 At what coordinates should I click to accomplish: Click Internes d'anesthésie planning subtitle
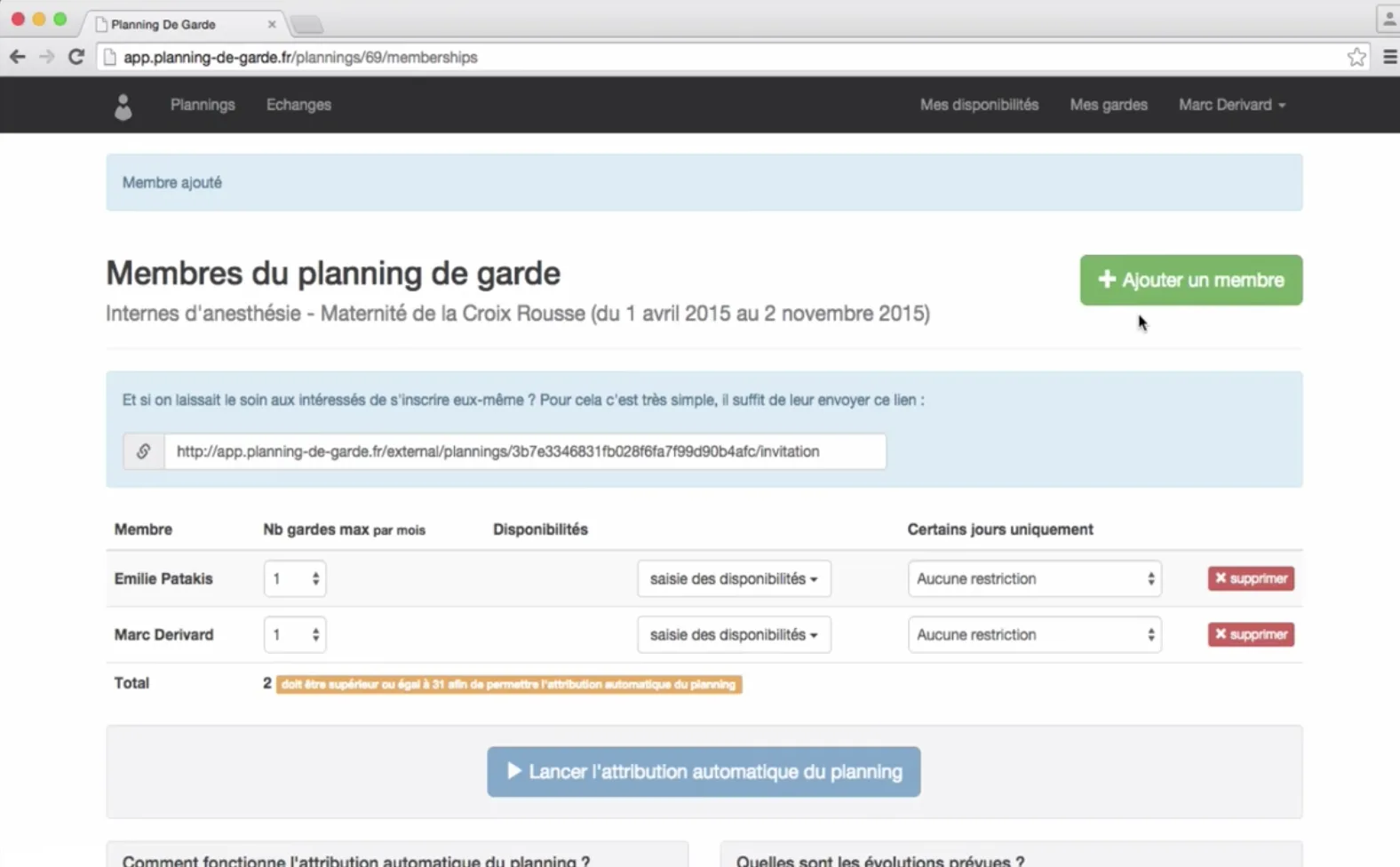click(x=518, y=314)
